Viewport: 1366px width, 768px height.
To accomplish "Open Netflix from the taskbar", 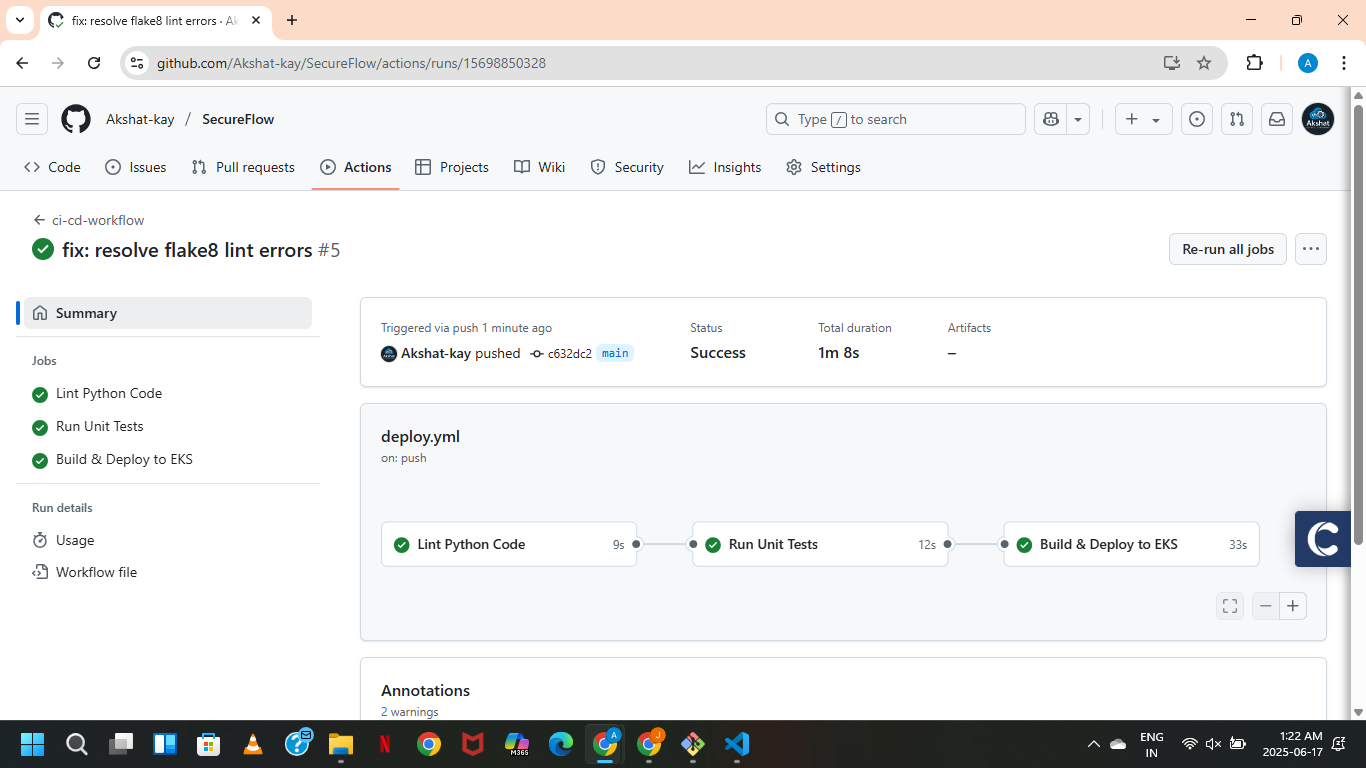I will [385, 744].
